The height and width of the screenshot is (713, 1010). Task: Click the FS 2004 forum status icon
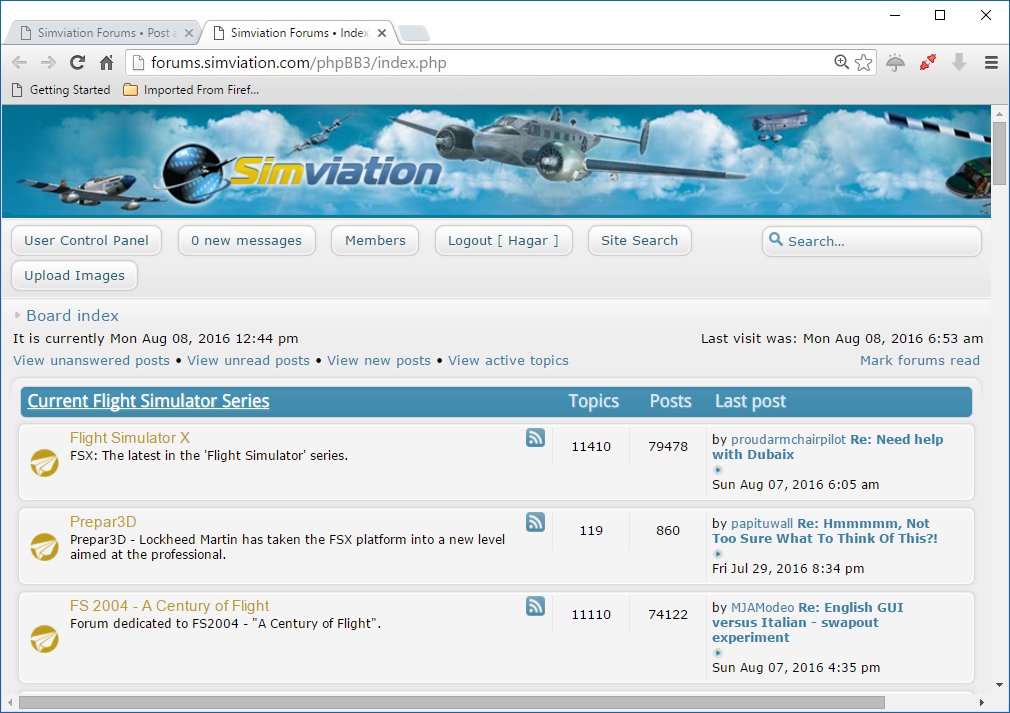pos(44,639)
